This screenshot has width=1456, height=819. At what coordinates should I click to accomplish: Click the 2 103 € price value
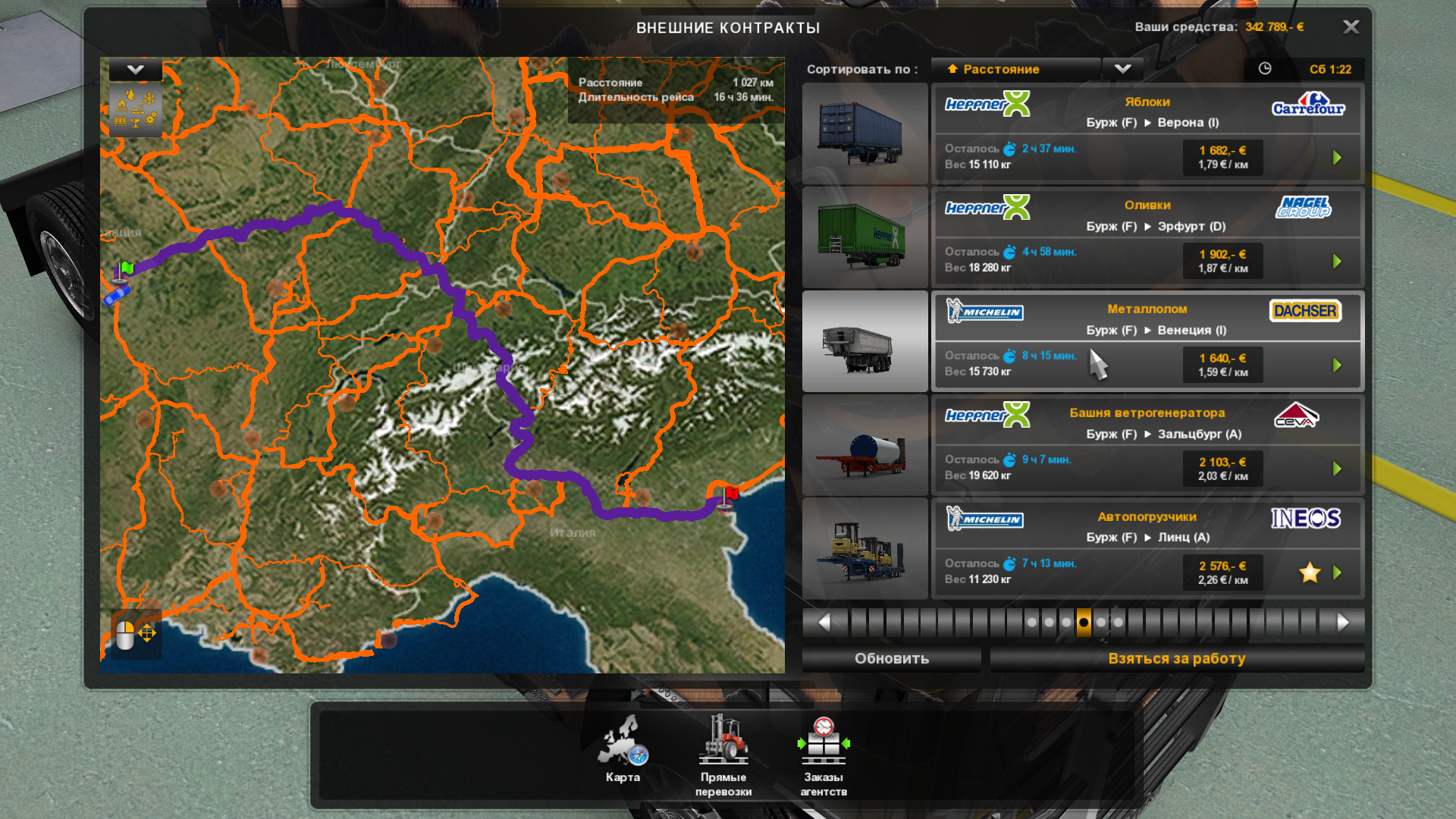coord(1222,462)
